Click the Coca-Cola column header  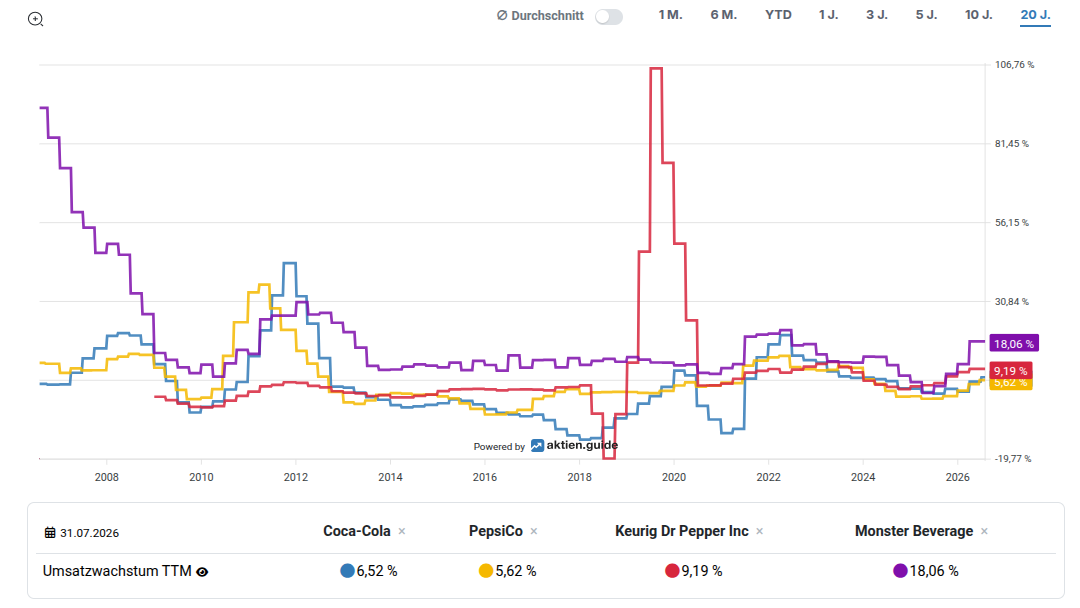click(357, 532)
